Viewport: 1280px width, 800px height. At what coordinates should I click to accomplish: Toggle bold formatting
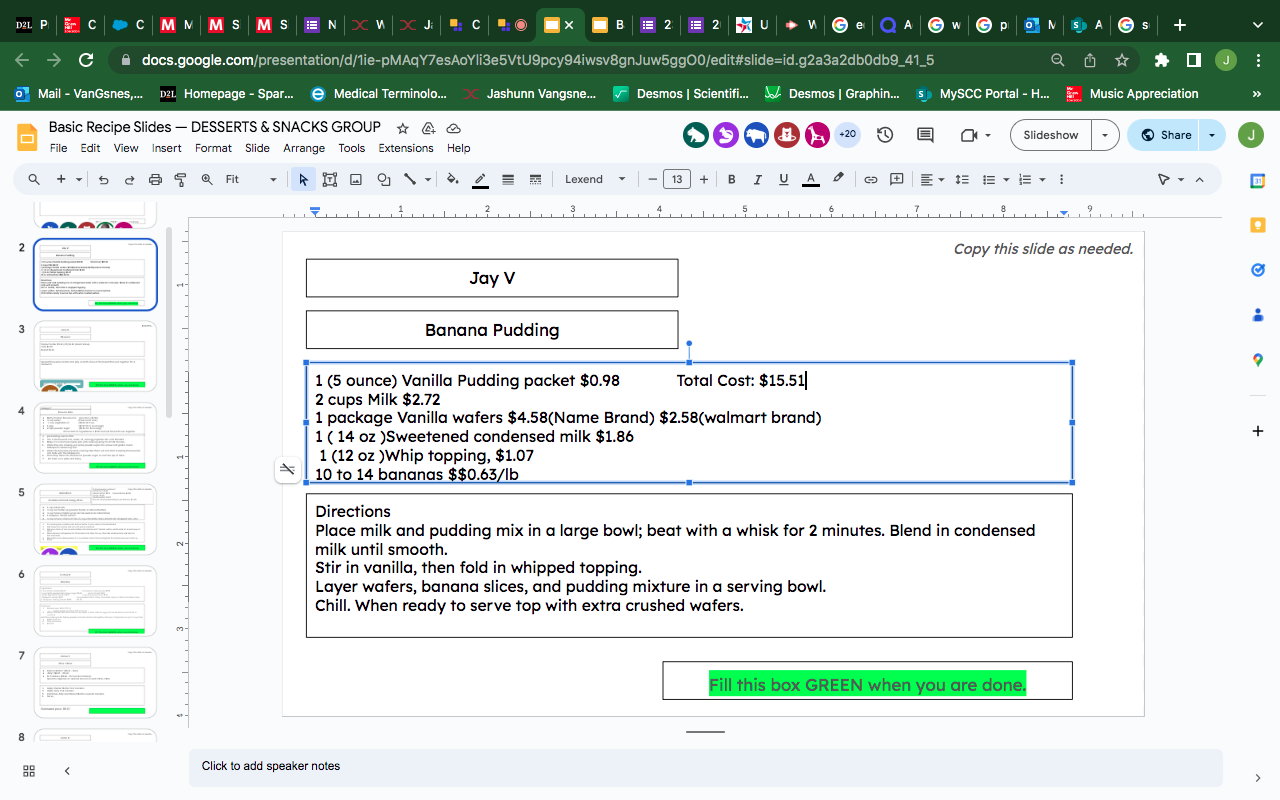(731, 179)
